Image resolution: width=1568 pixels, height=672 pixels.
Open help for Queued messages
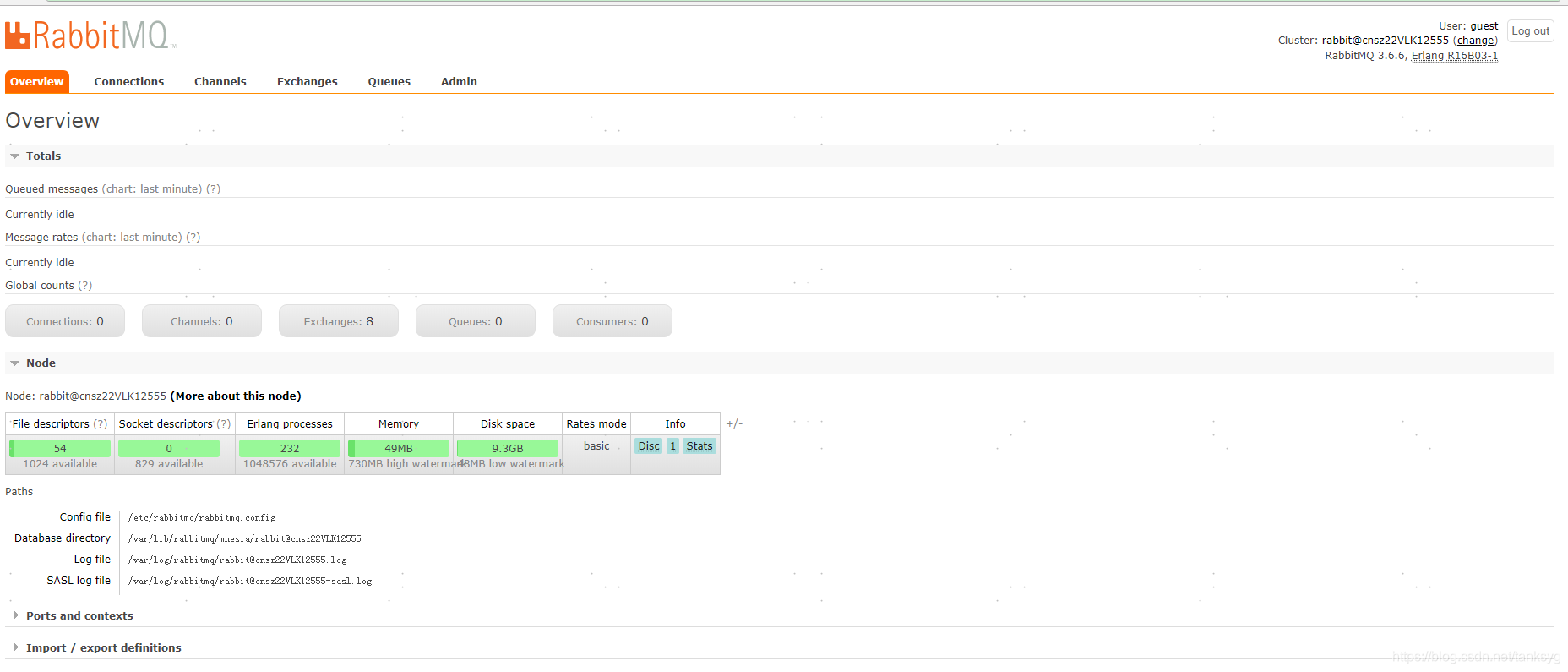(x=214, y=189)
